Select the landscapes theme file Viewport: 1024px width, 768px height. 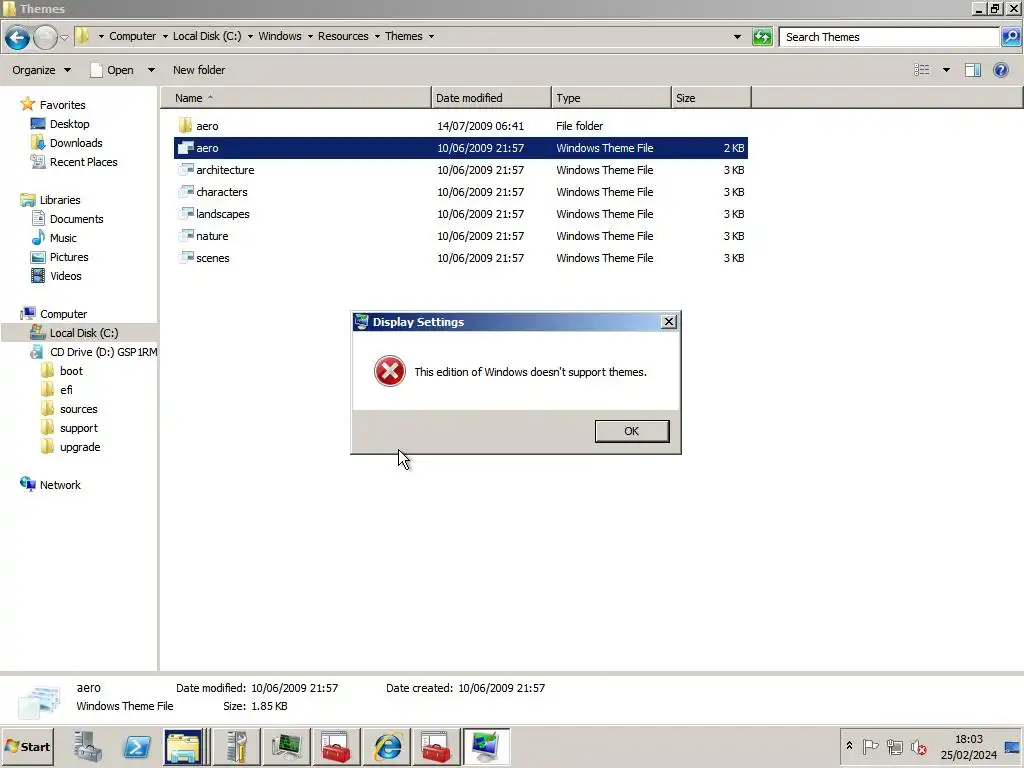pos(461,214)
